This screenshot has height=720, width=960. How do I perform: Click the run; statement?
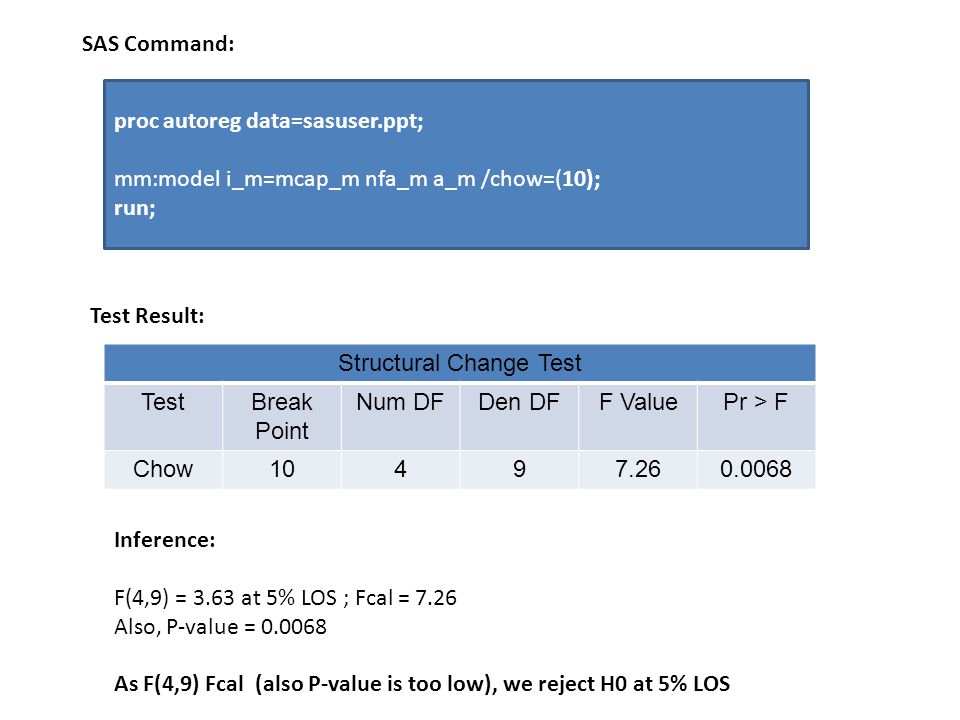(135, 209)
